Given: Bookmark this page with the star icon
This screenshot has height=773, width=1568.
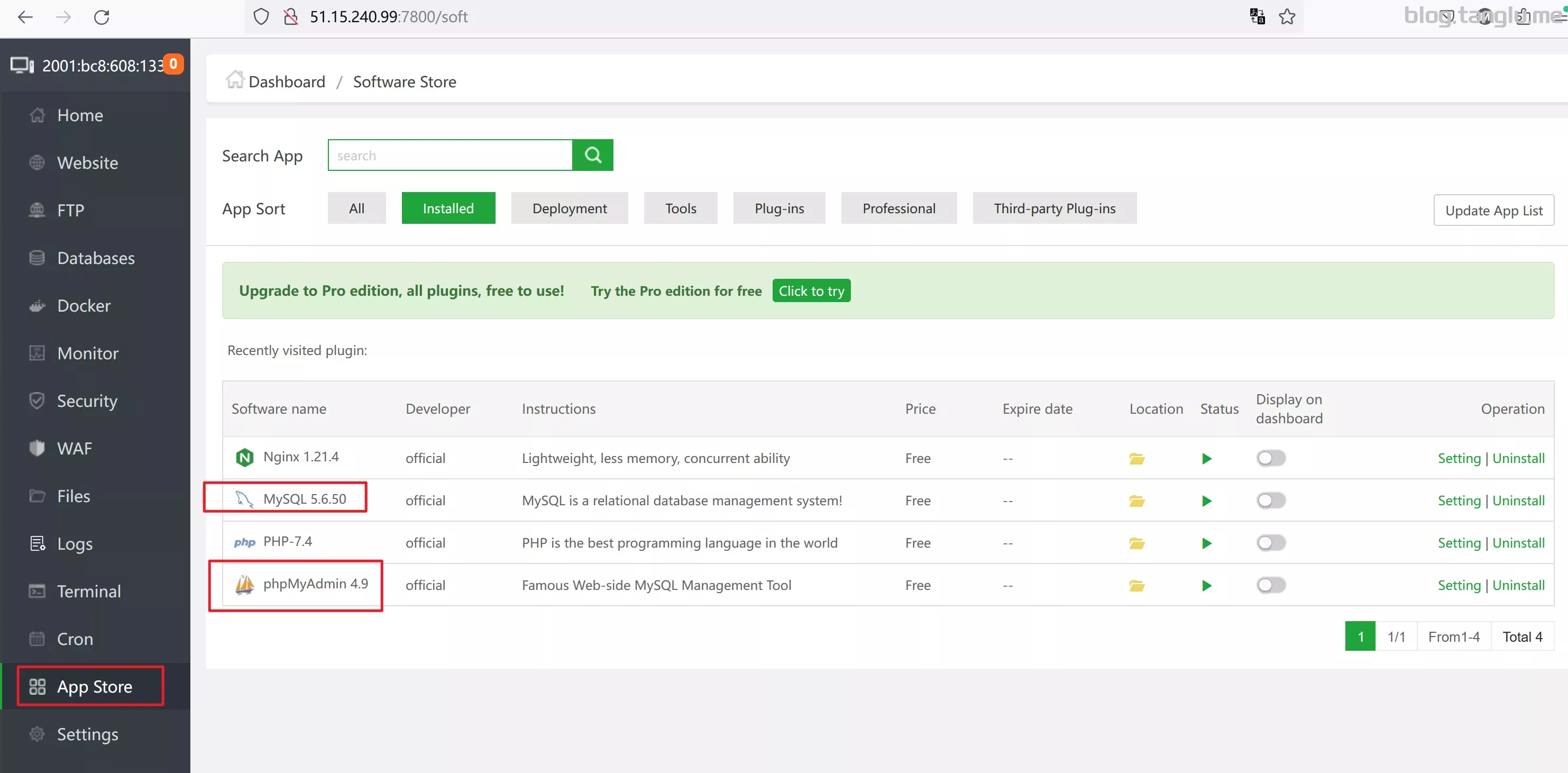Looking at the screenshot, I should (1287, 16).
